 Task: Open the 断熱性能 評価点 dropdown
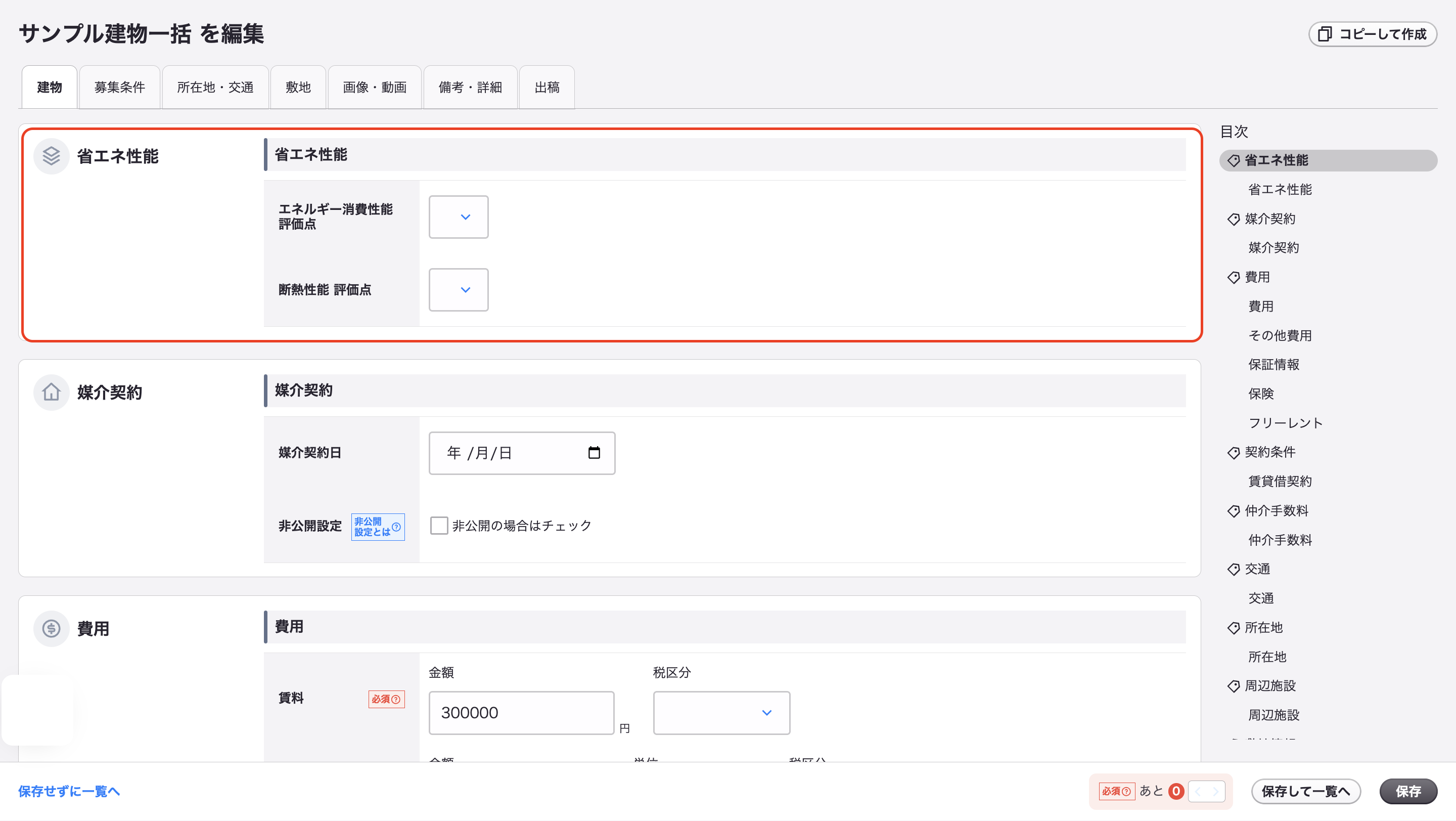tap(459, 289)
